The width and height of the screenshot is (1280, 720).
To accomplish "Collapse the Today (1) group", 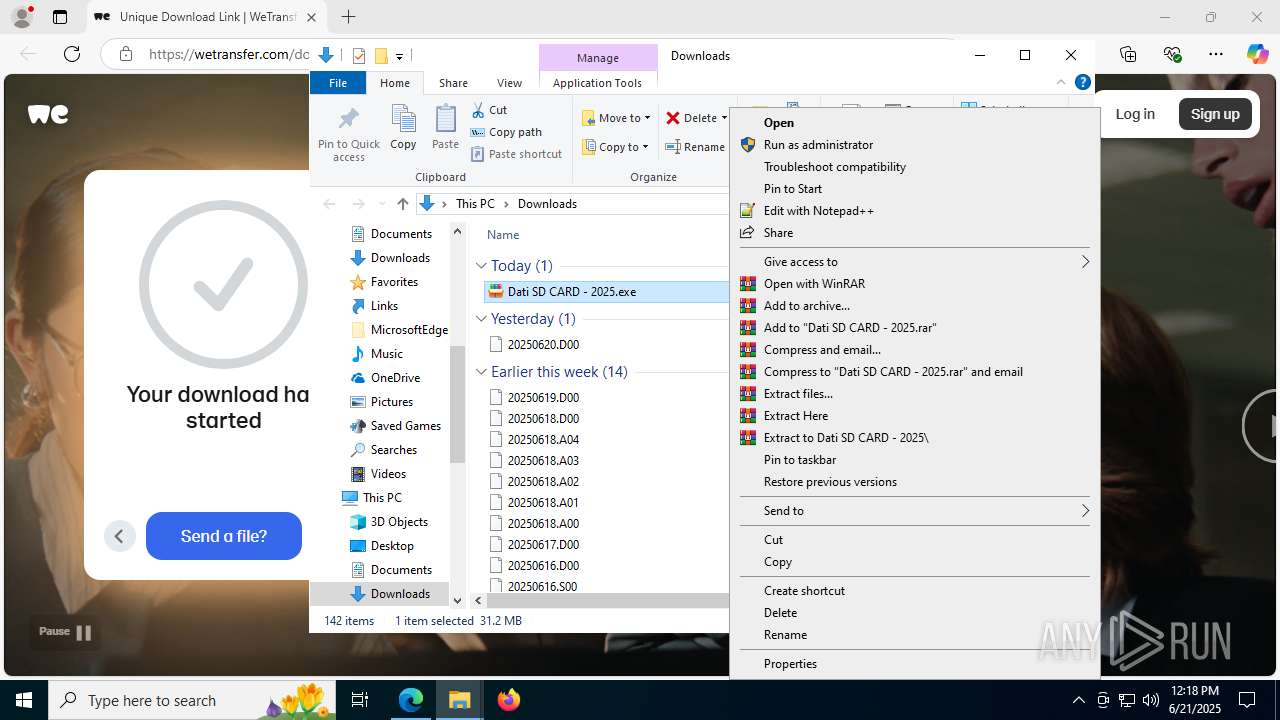I will coord(481,266).
